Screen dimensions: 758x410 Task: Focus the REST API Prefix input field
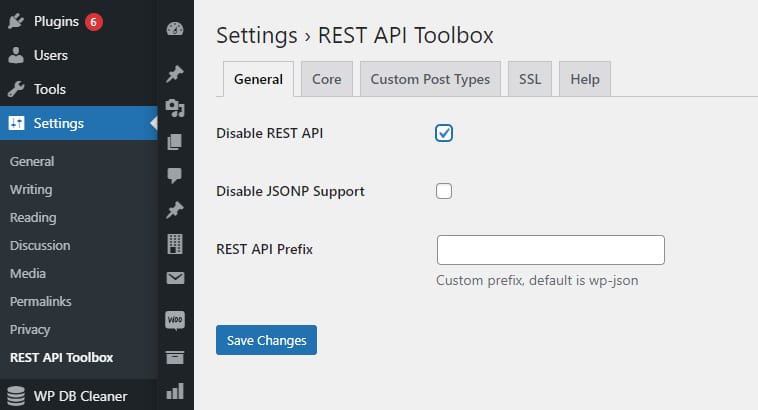pos(551,250)
